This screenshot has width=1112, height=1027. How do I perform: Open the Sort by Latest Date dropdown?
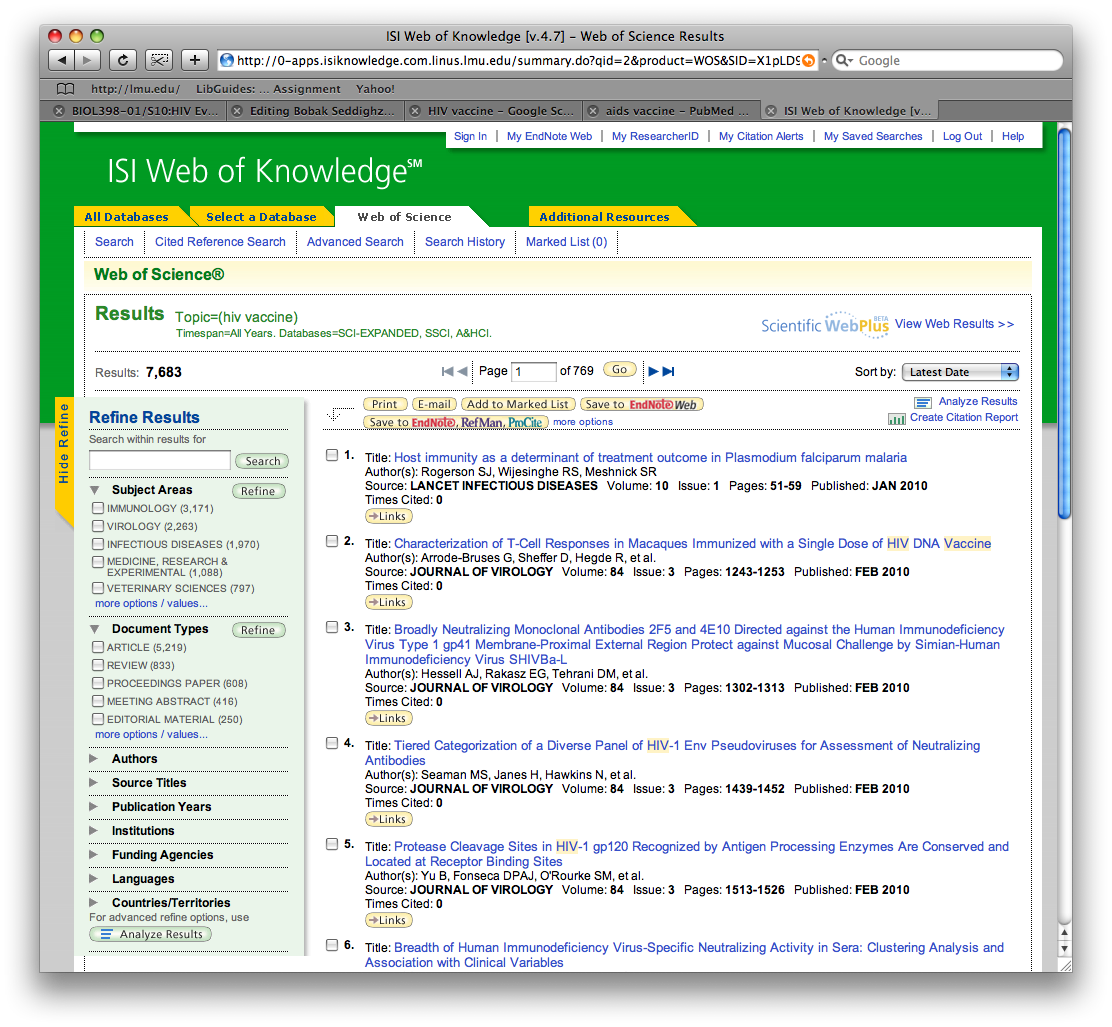tap(959, 372)
